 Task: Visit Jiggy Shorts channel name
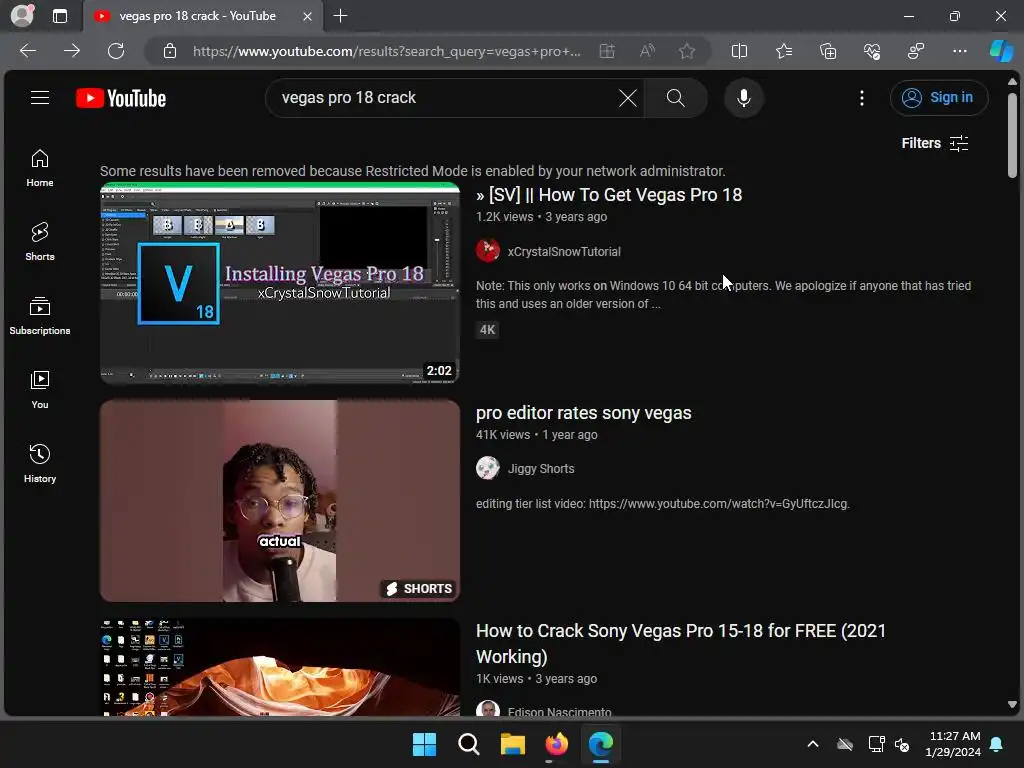(x=541, y=469)
